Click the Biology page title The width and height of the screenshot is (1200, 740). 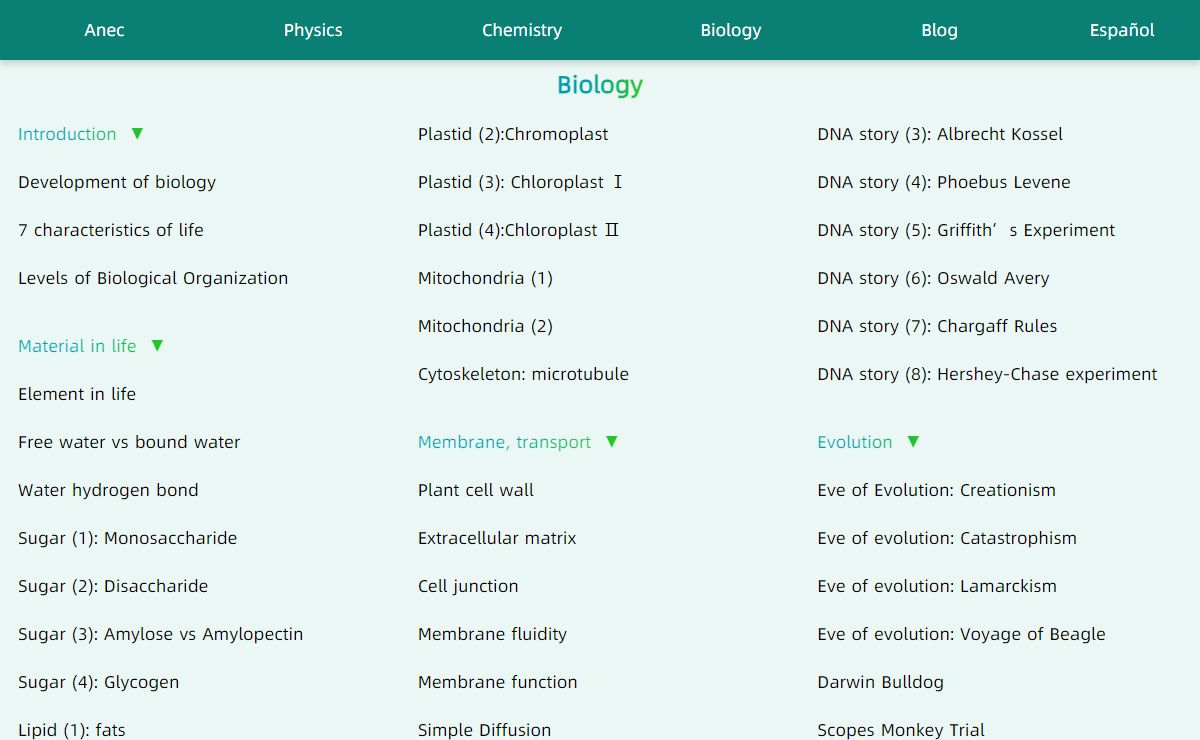[x=600, y=85]
